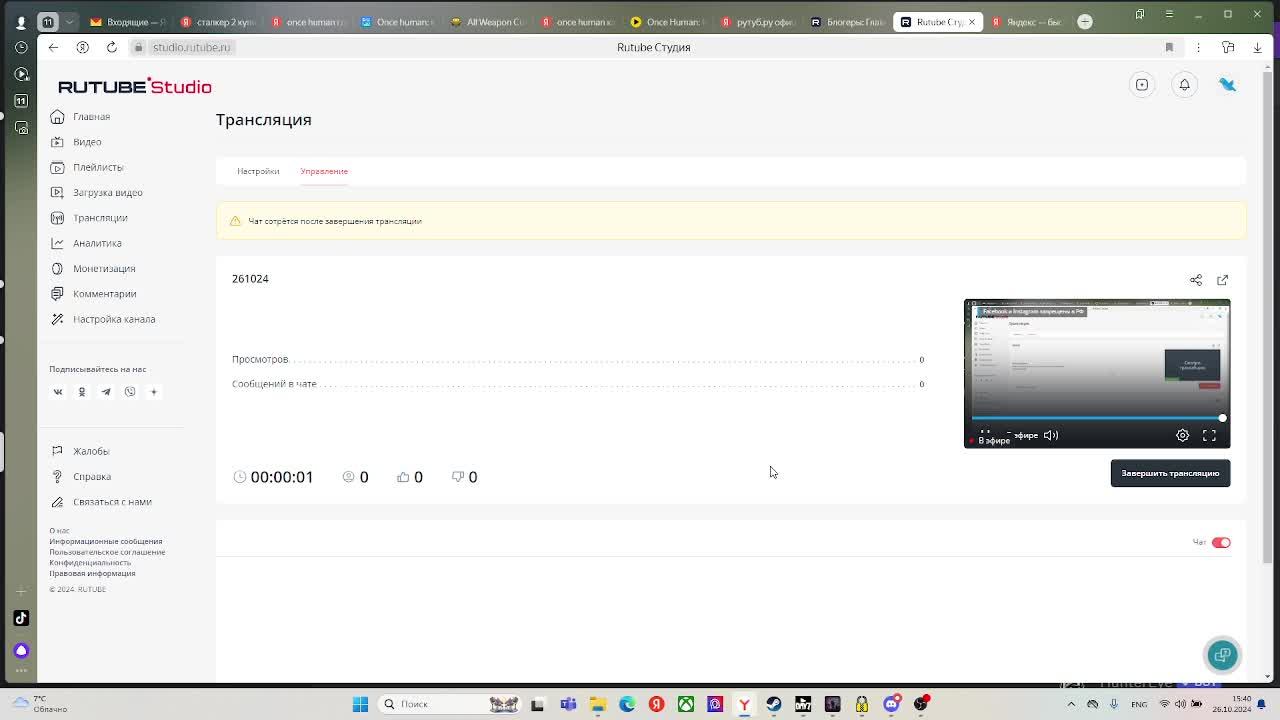Share the broadcast via share icon

pyautogui.click(x=1196, y=280)
